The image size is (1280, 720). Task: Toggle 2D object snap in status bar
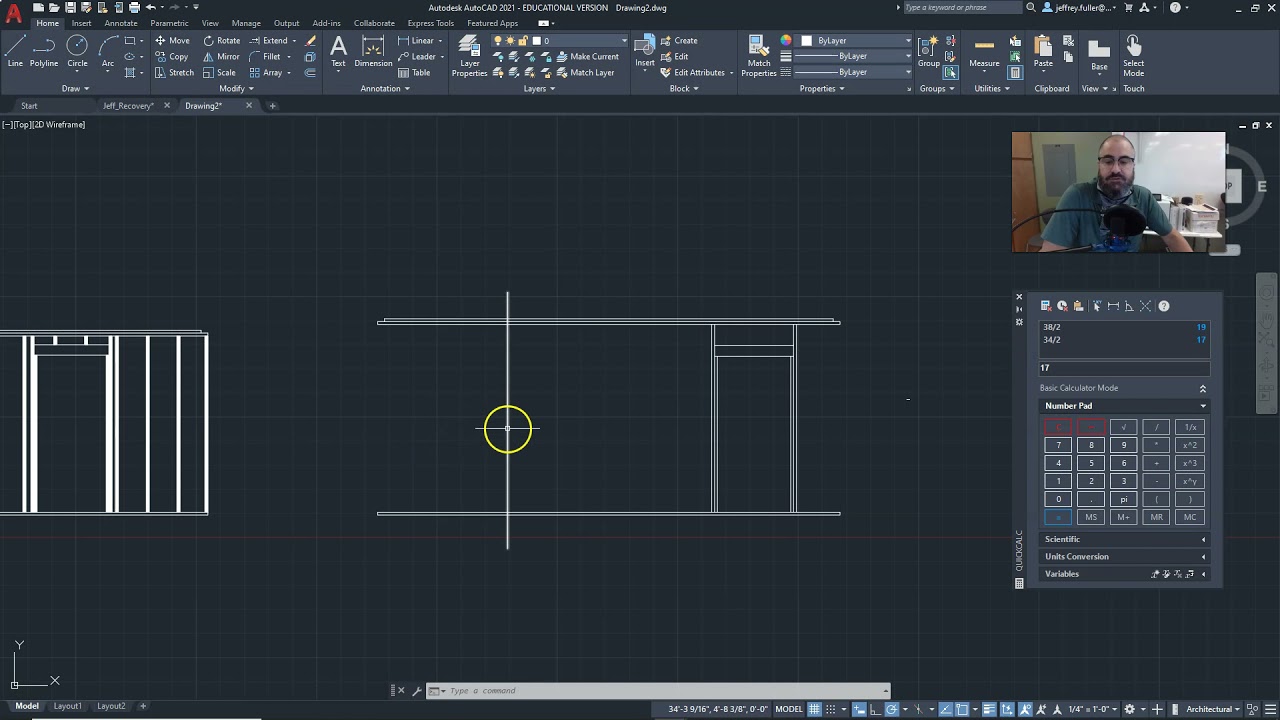pyautogui.click(x=962, y=709)
